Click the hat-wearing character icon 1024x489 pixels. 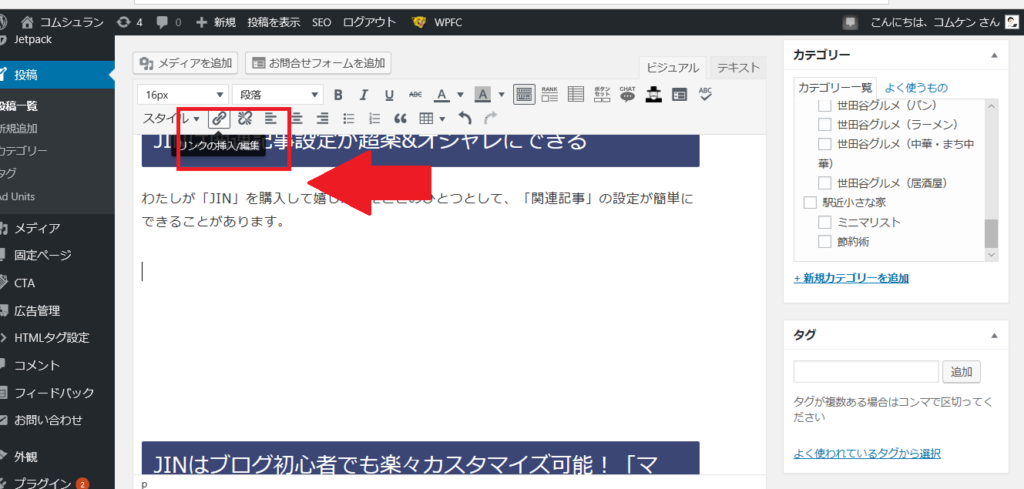[x=654, y=95]
